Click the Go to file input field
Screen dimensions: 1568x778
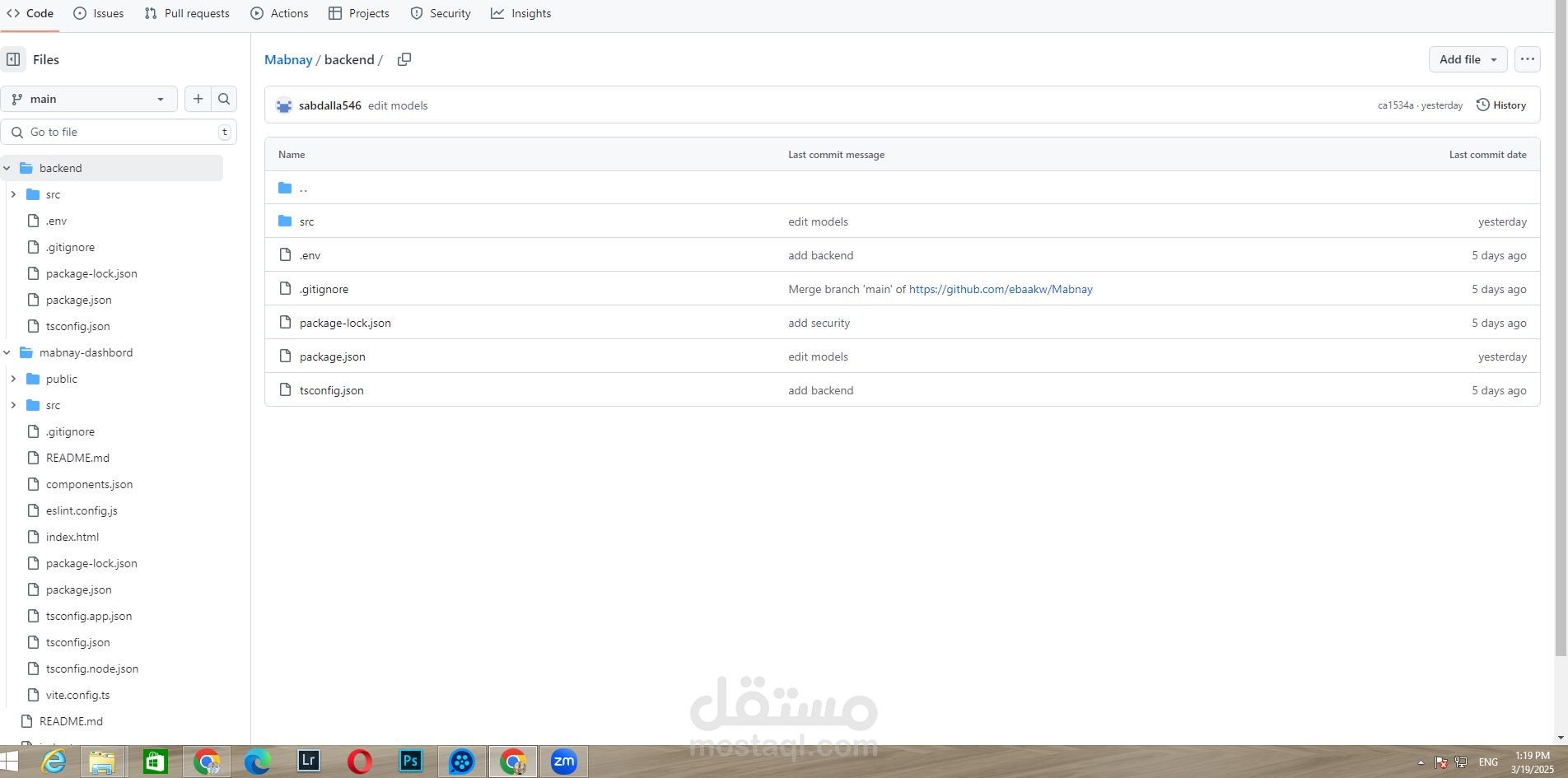[x=115, y=132]
